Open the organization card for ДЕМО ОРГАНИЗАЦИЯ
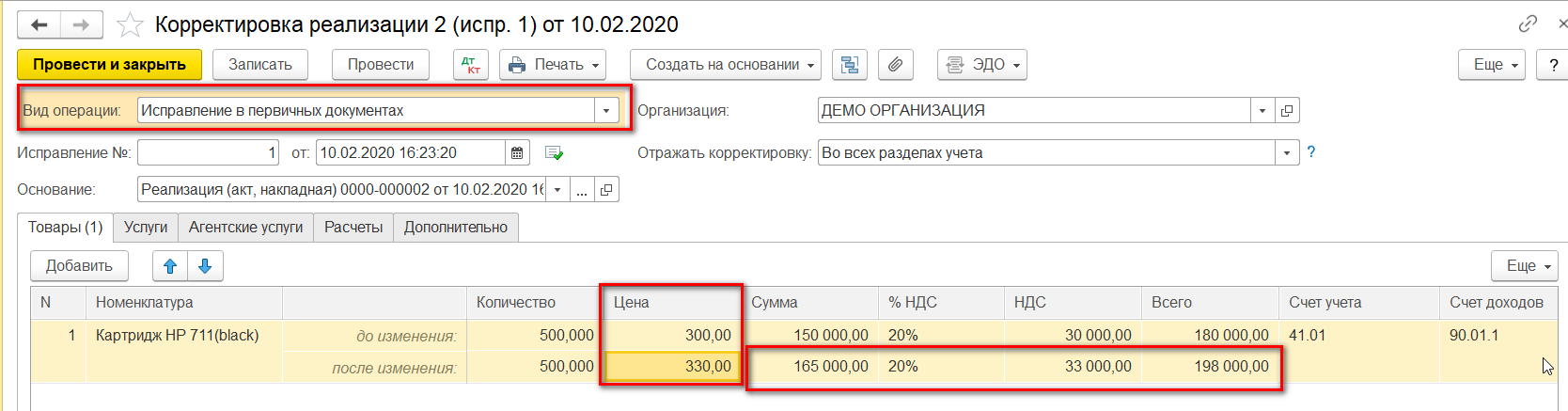1568x411 pixels. 1287,111
